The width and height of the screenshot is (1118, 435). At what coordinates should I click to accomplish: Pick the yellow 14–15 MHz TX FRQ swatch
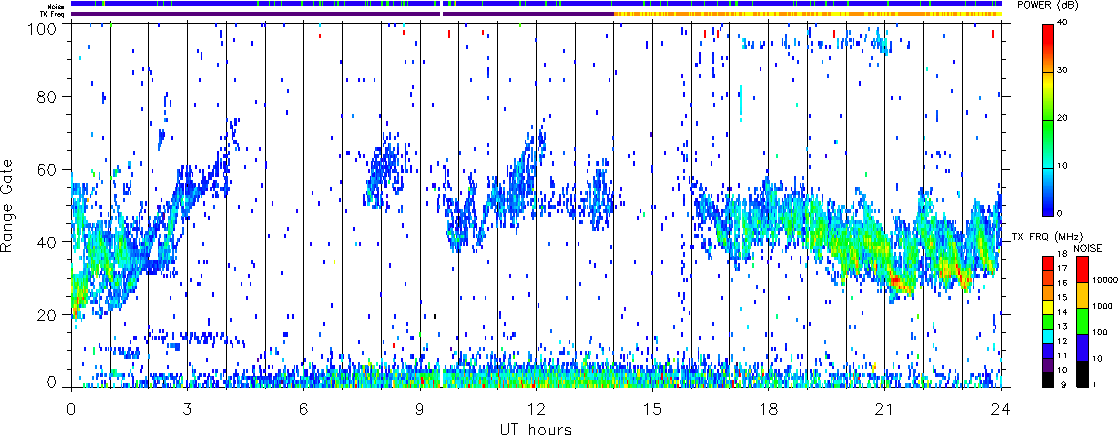coord(1048,307)
